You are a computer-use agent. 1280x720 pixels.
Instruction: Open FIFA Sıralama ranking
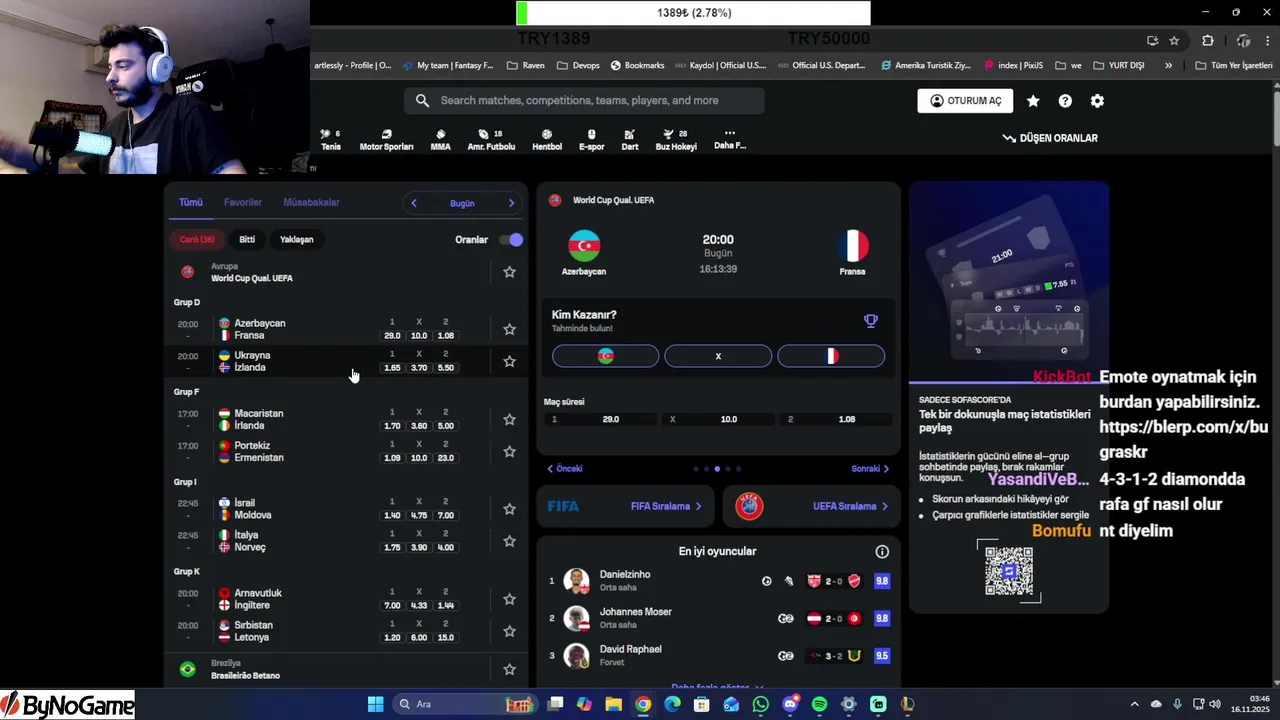click(x=626, y=506)
